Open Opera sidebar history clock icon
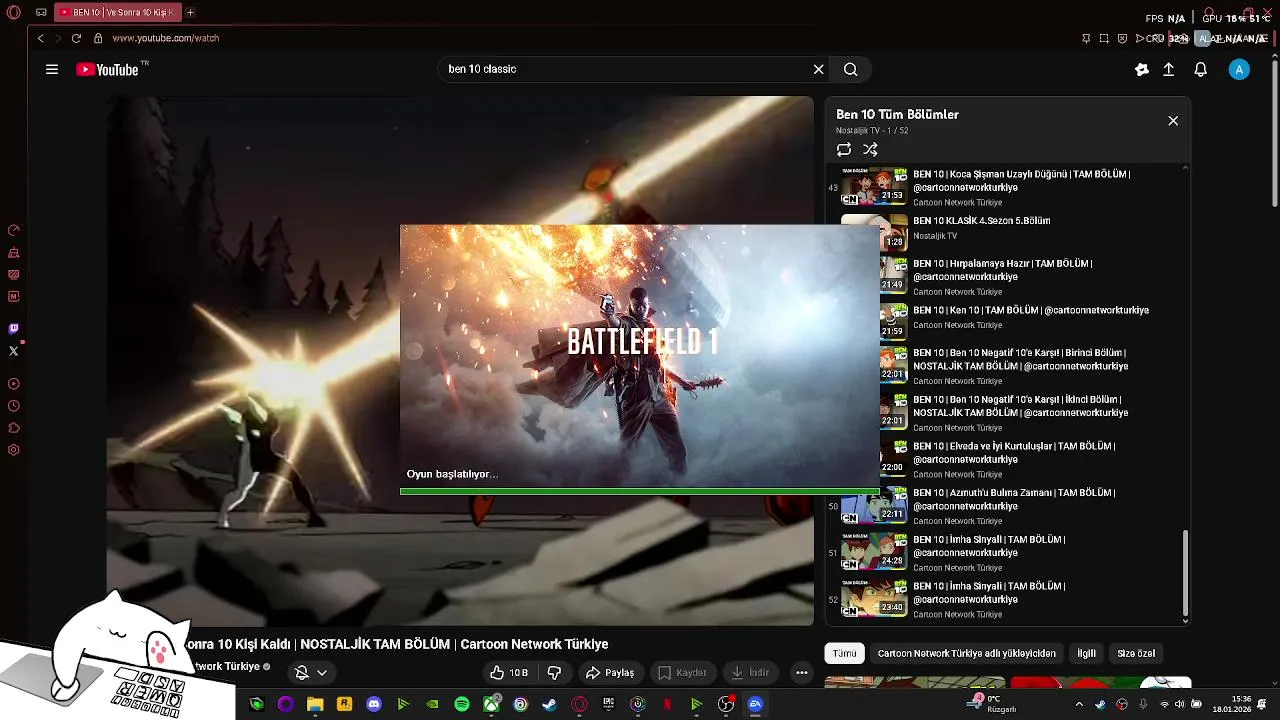 pos(13,406)
